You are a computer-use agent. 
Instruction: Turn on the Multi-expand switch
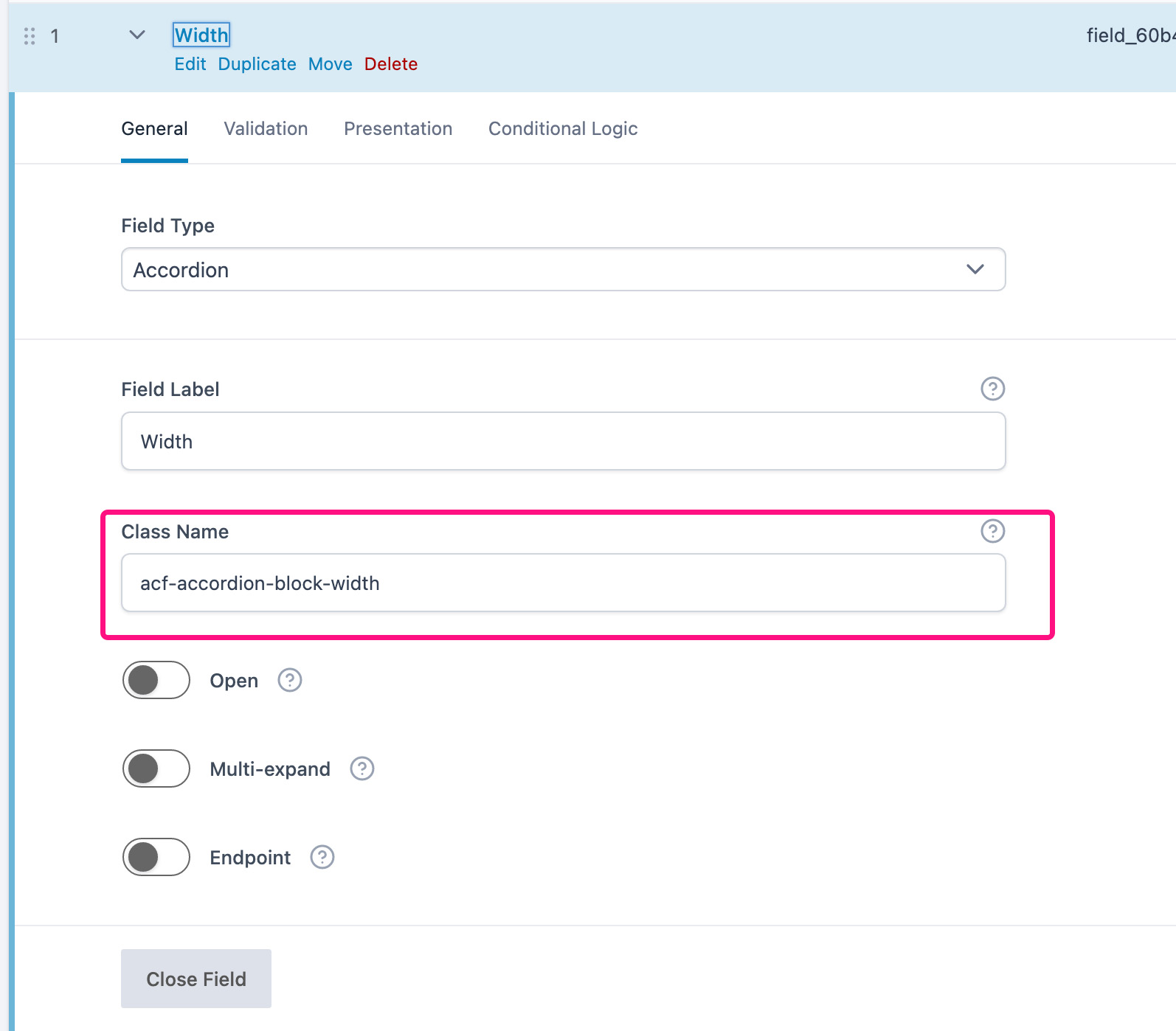(x=155, y=768)
